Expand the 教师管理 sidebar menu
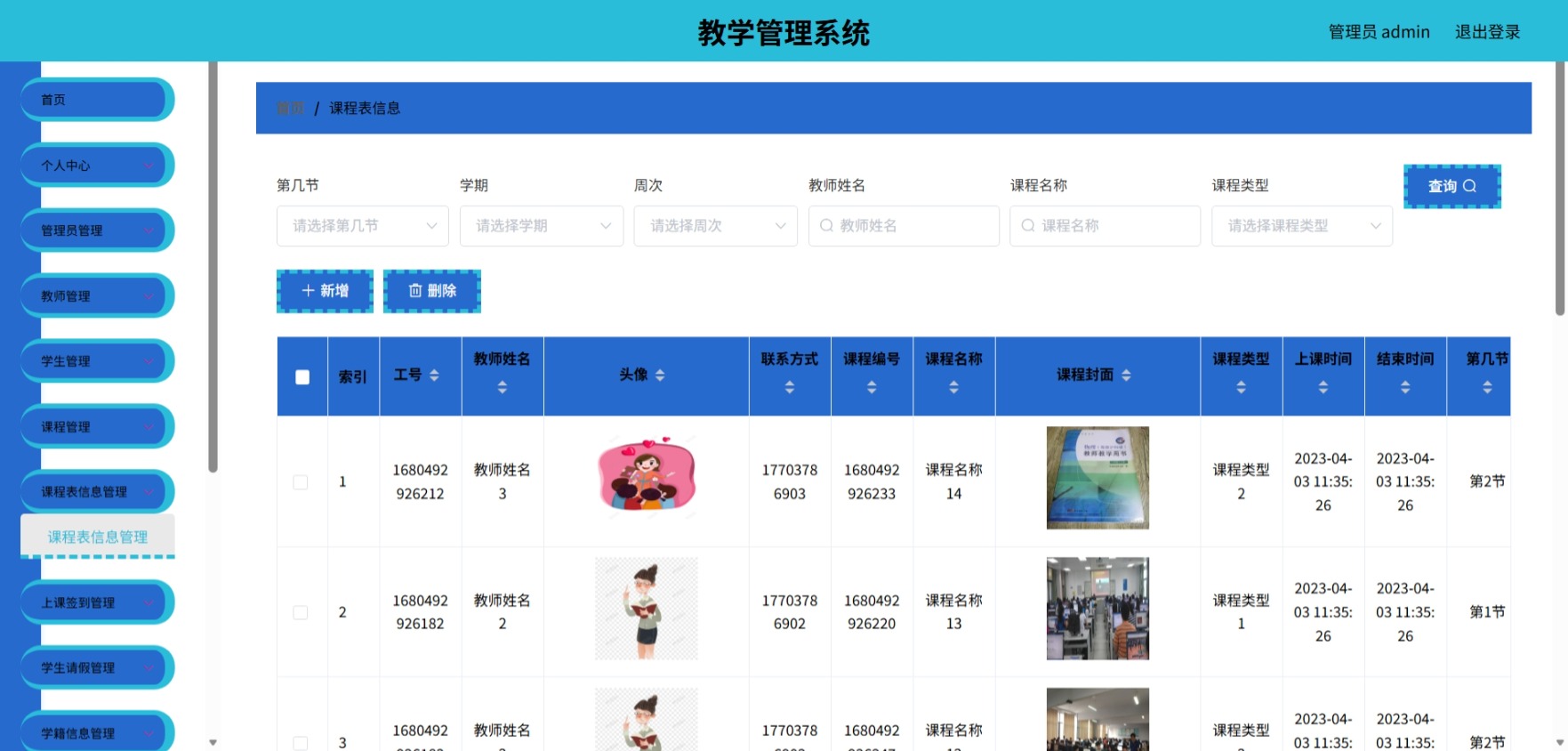The width and height of the screenshot is (1568, 751). (97, 296)
